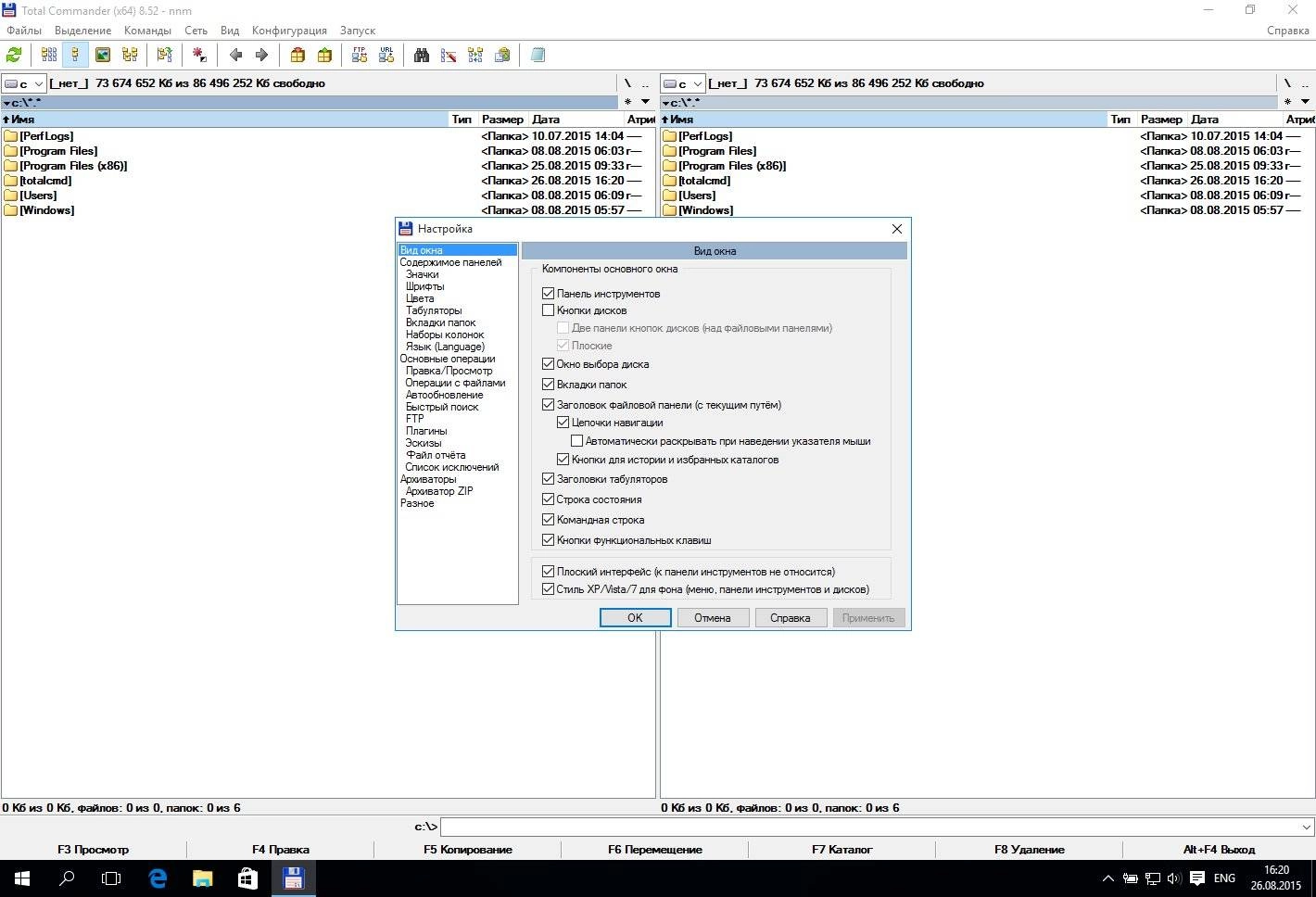Click the dialog's "Справка" button
The height and width of the screenshot is (897, 1316).
[x=791, y=618]
